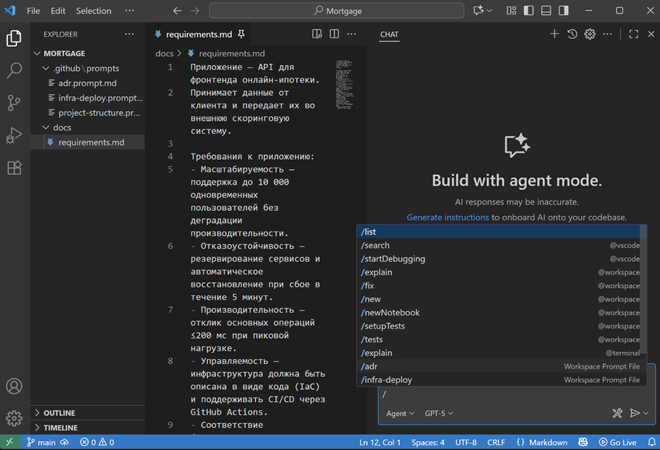660x450 pixels.
Task: Click the editor minimap
Action: coord(345,85)
